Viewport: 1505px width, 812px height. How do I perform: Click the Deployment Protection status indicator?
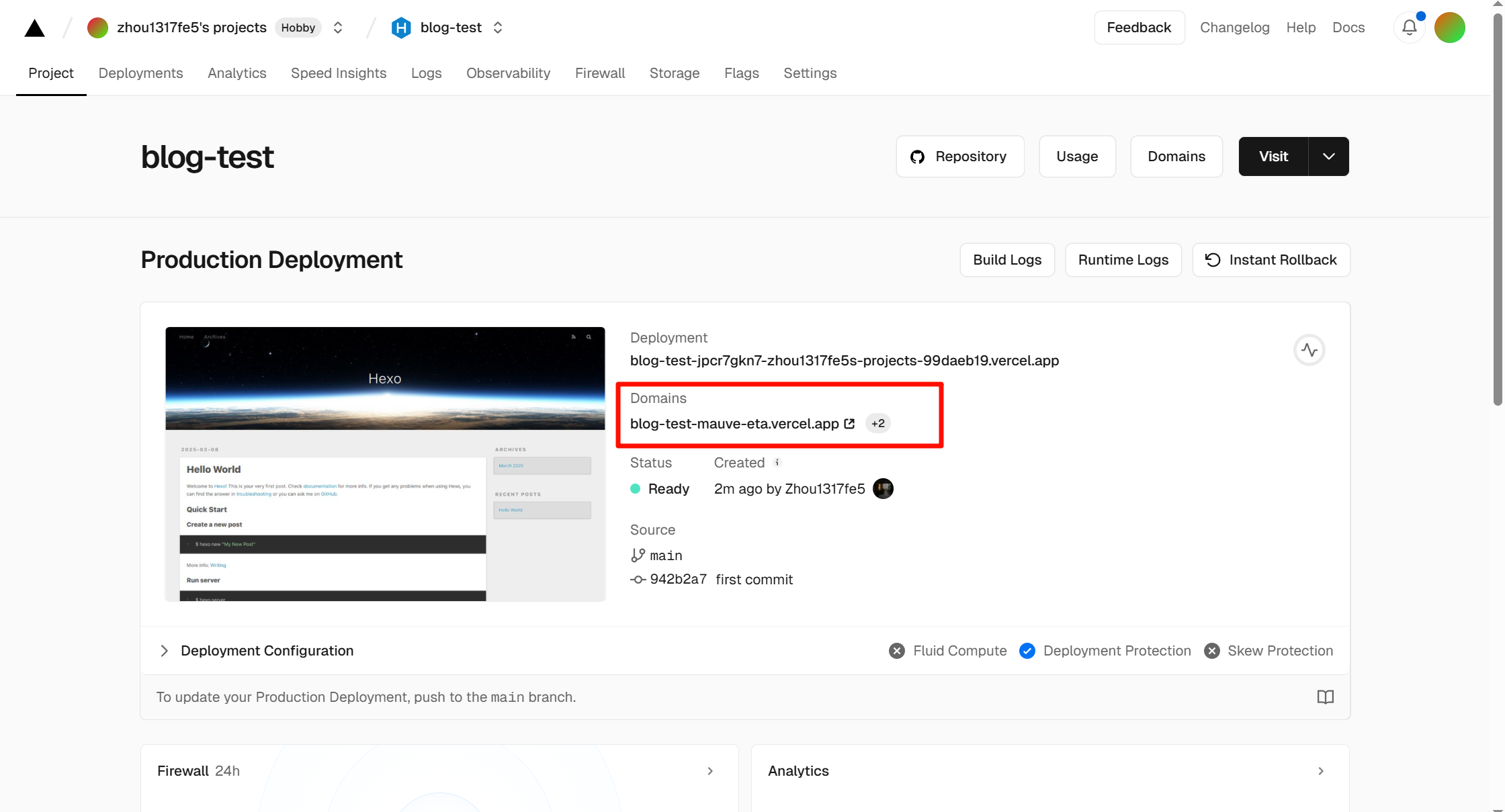[1105, 651]
